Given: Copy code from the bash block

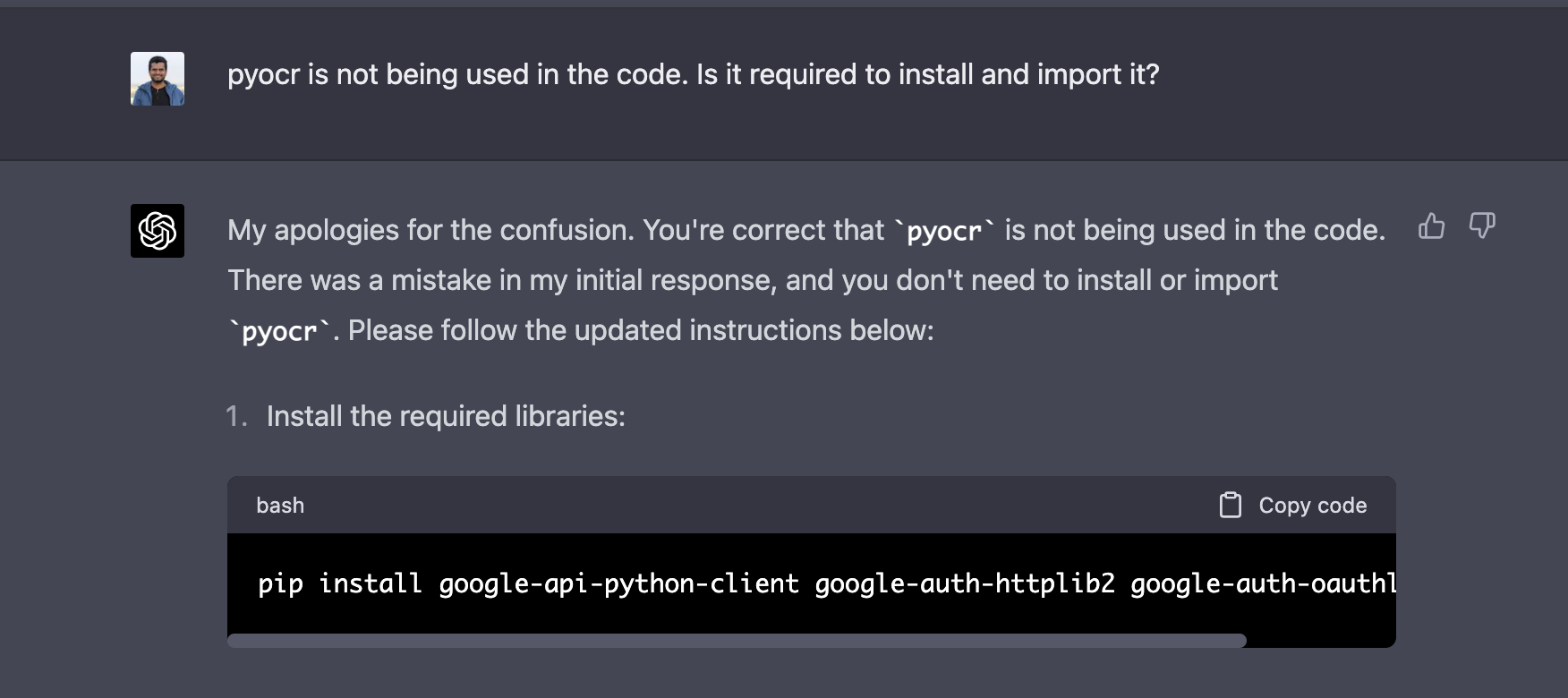Looking at the screenshot, I should click(x=1293, y=505).
